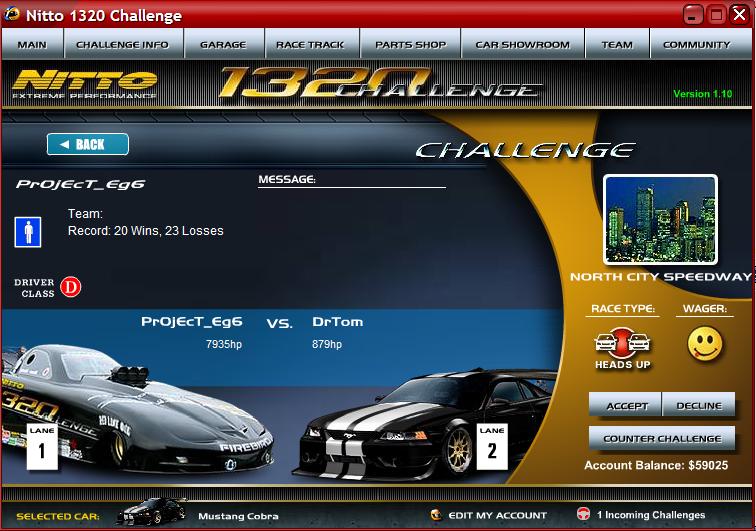Click the app icon in title bar
This screenshot has width=756, height=531.
pyautogui.click(x=12, y=14)
